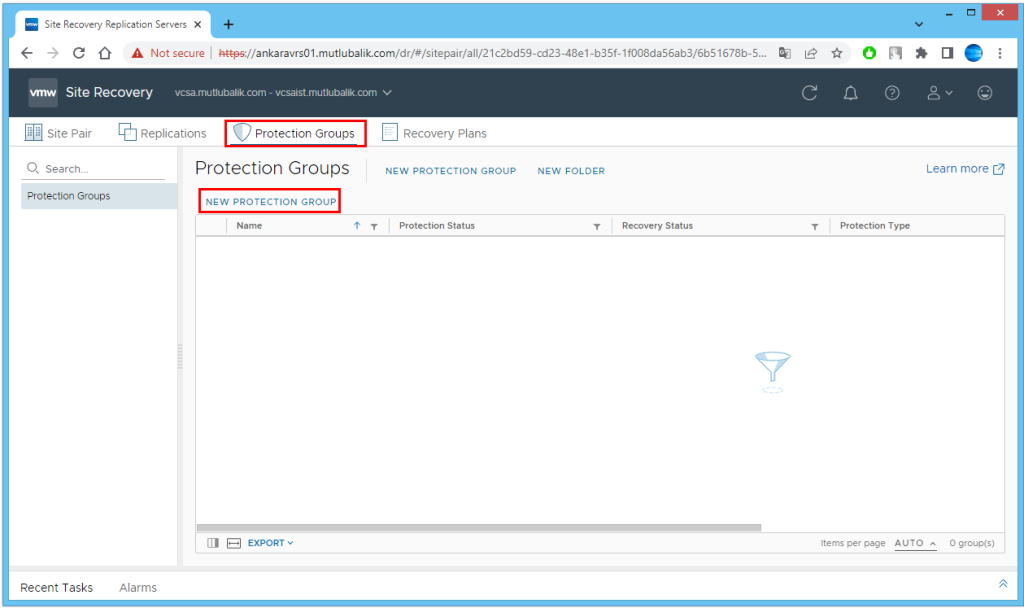This screenshot has width=1024, height=608.
Task: Click the address bar URL
Action: pos(492,53)
